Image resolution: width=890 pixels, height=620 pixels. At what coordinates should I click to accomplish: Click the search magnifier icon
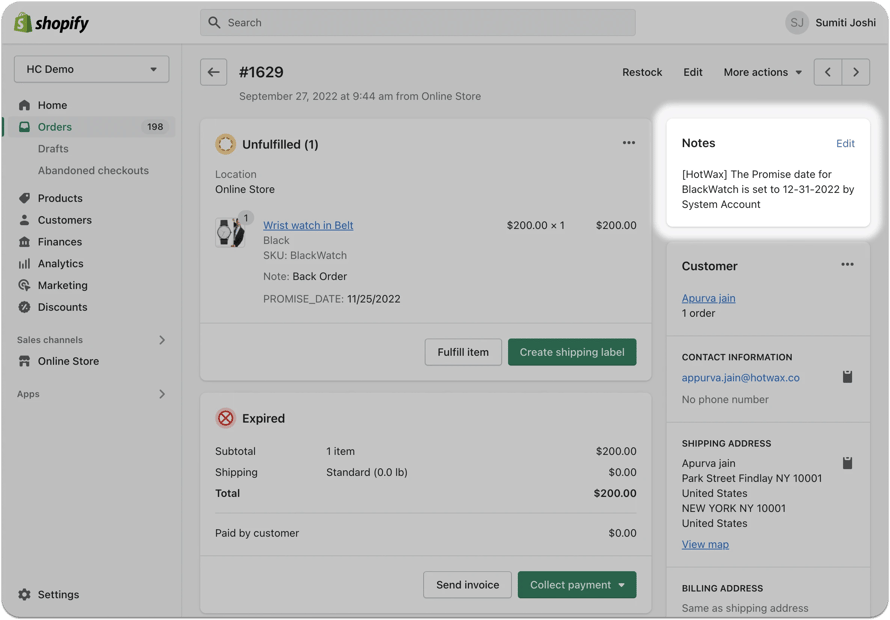click(214, 23)
